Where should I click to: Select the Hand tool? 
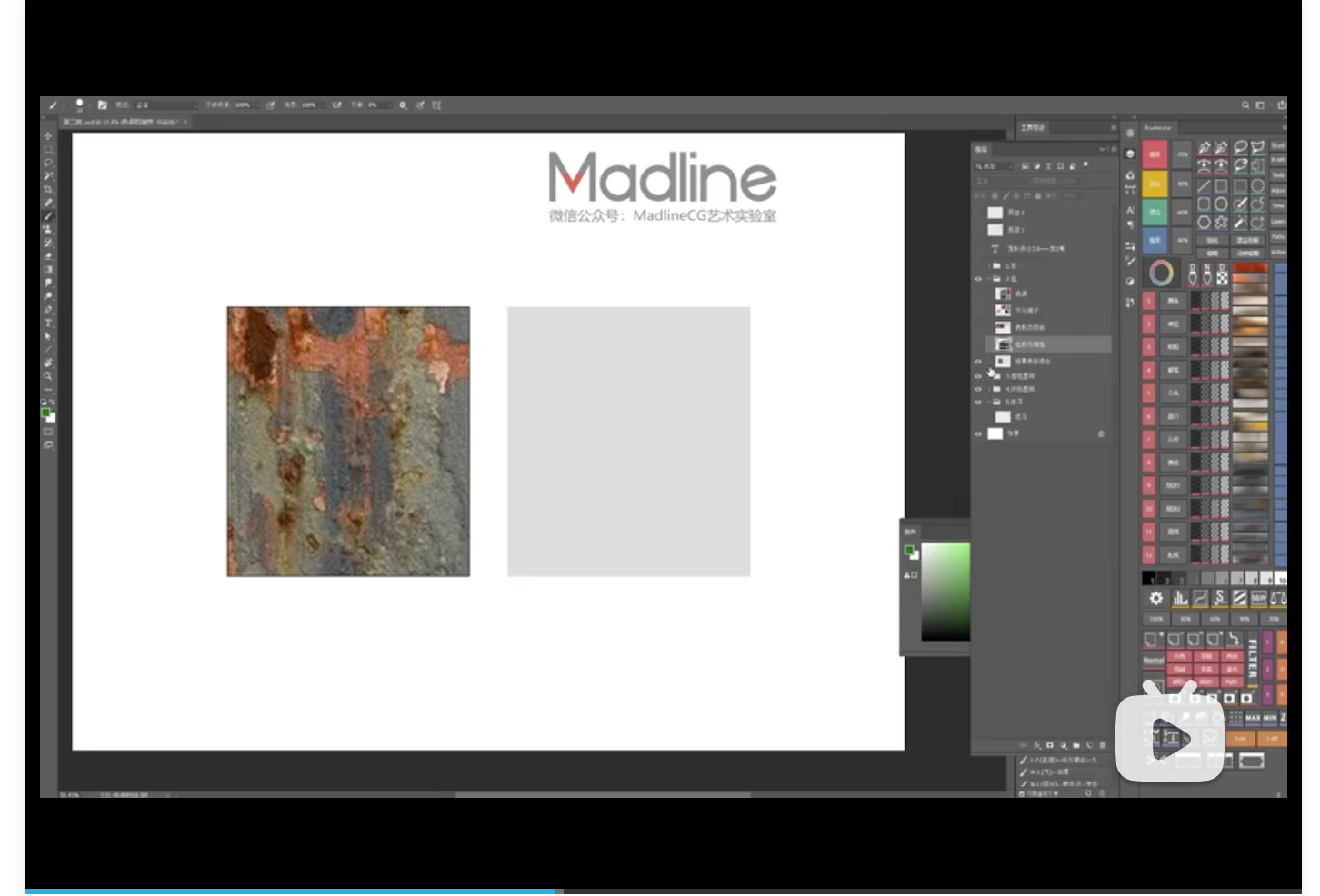pos(48,363)
